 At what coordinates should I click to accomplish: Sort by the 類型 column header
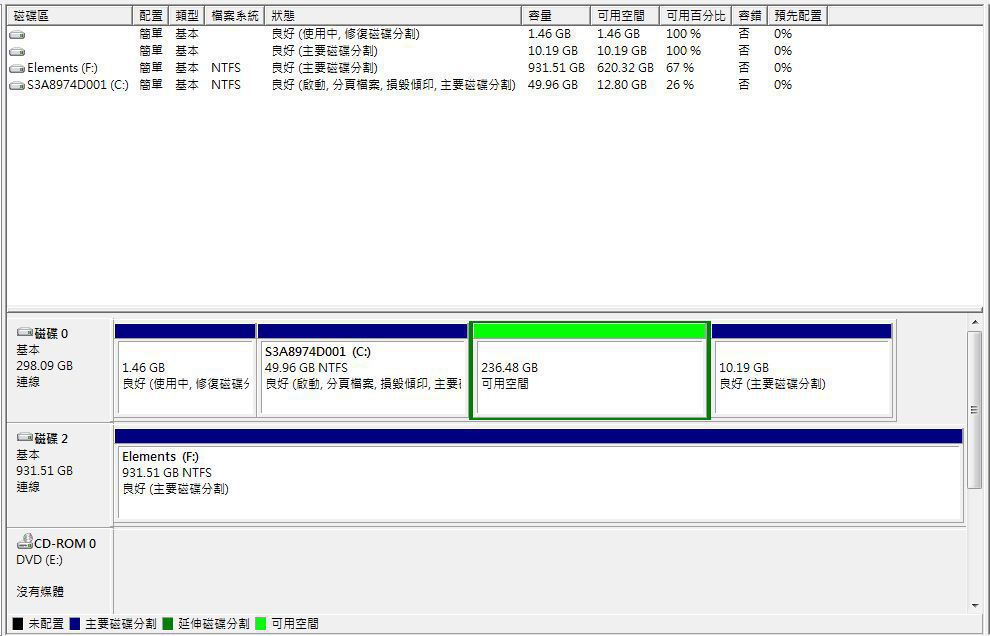[187, 16]
